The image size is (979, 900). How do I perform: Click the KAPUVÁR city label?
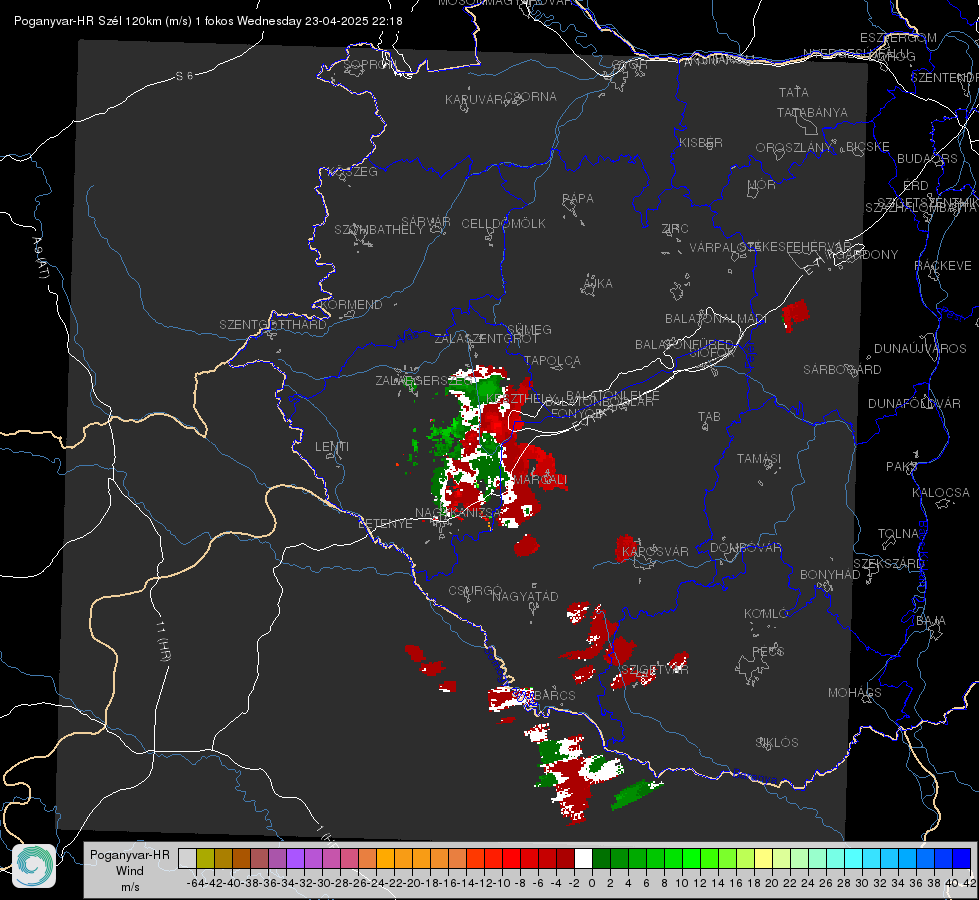(475, 100)
